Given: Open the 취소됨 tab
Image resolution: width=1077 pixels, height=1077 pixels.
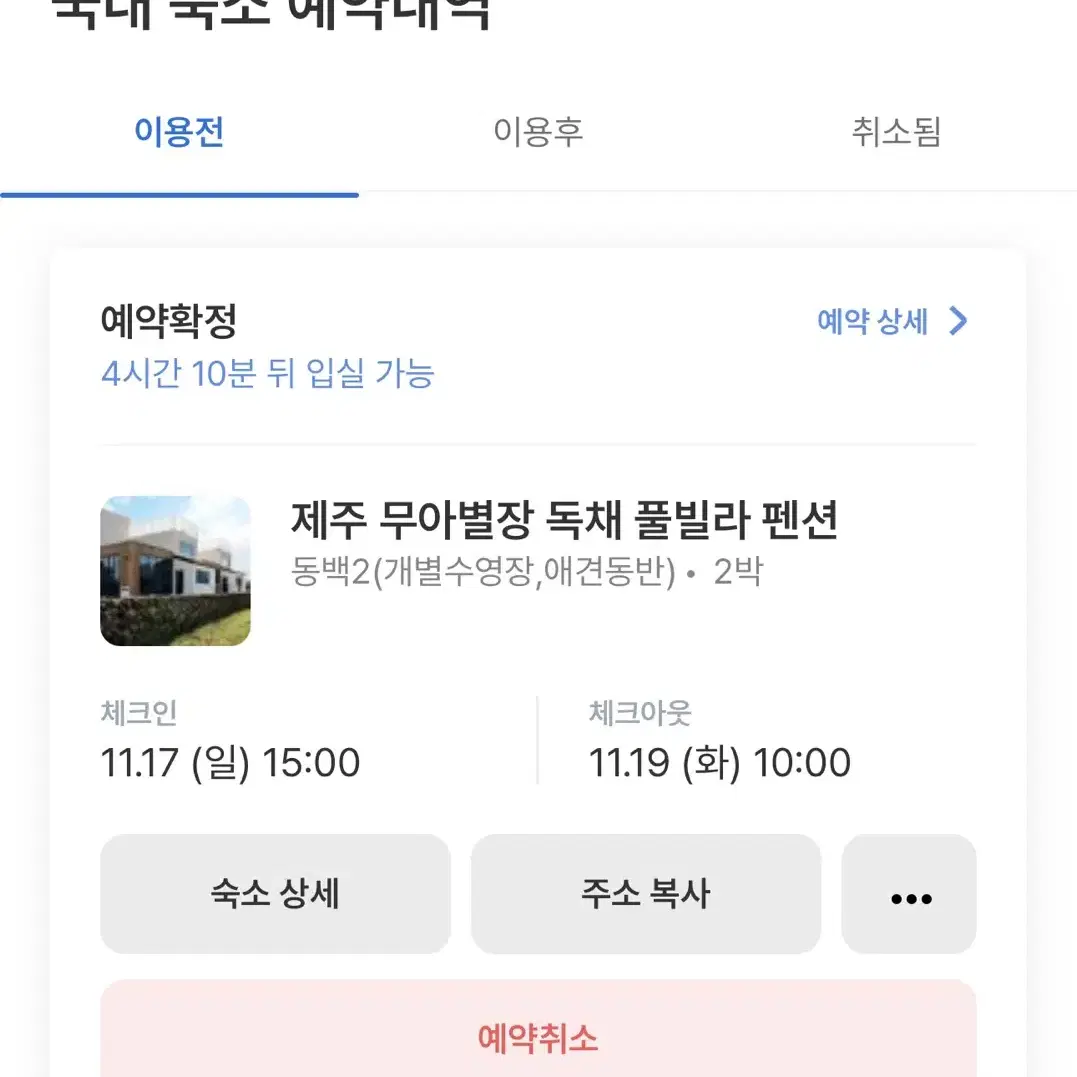Looking at the screenshot, I should [x=896, y=131].
